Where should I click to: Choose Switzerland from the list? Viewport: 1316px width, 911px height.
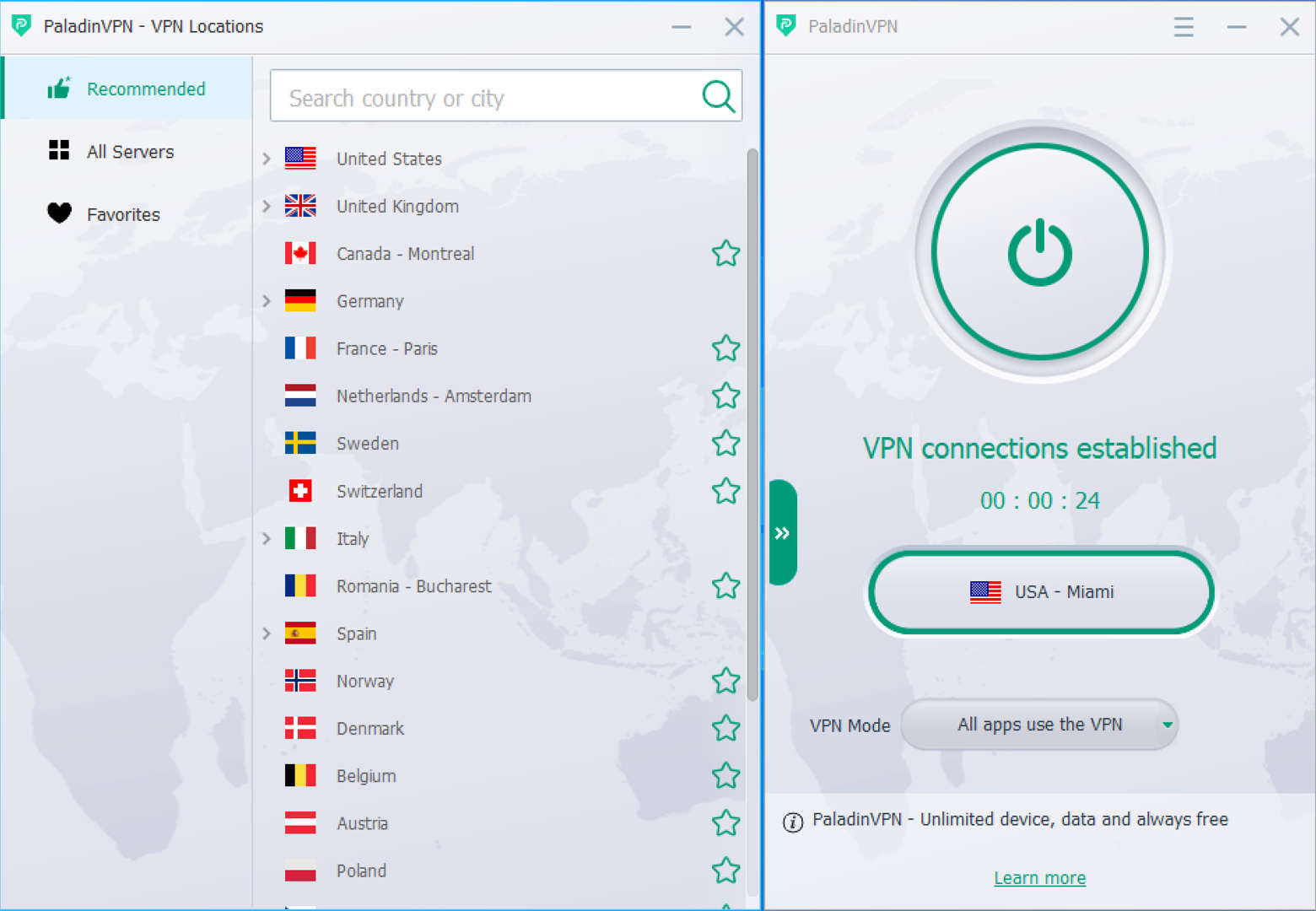click(380, 491)
